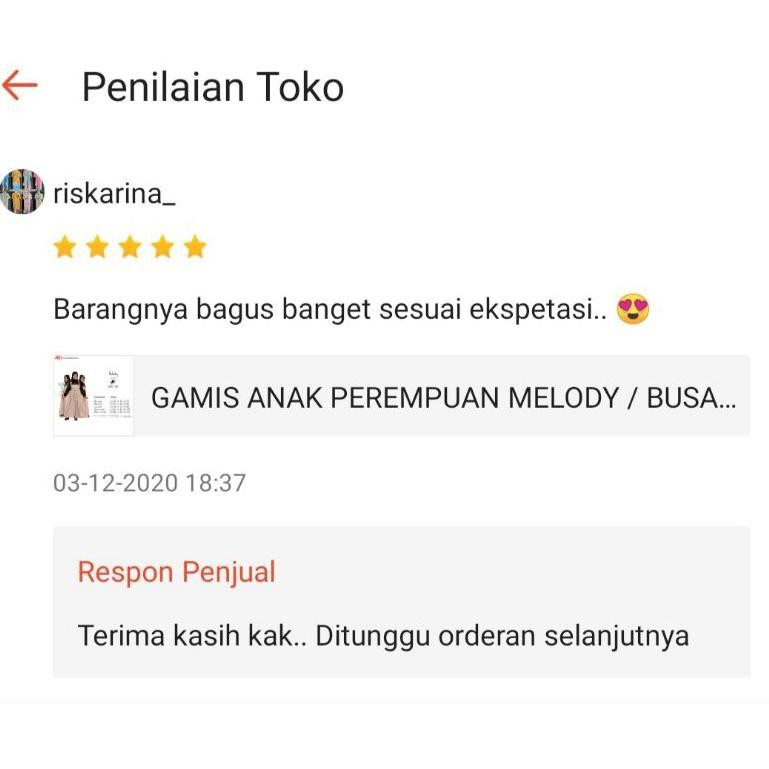This screenshot has width=769, height=769.
Task: Click the truncated BUSA... product title end
Action: click(x=691, y=397)
